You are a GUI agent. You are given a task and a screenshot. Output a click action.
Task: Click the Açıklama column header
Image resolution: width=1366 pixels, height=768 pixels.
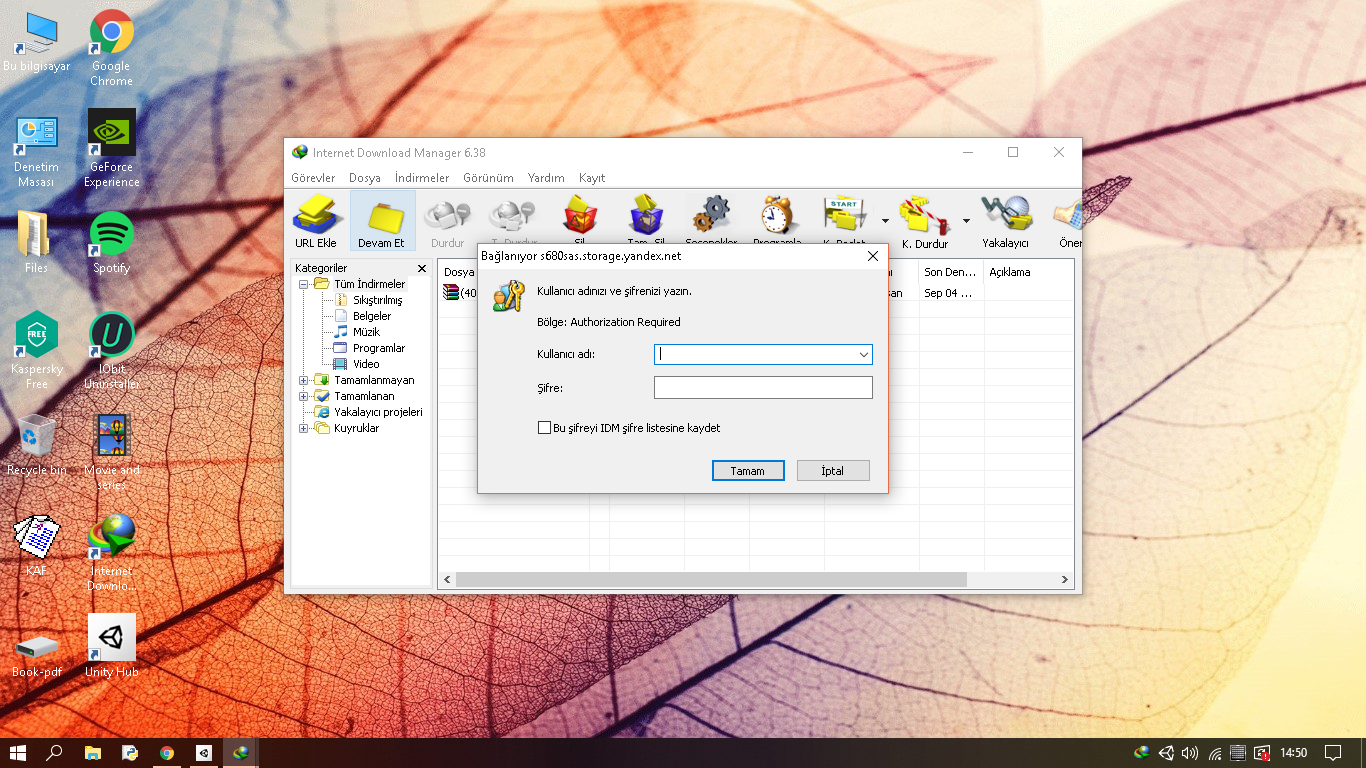pyautogui.click(x=1028, y=272)
